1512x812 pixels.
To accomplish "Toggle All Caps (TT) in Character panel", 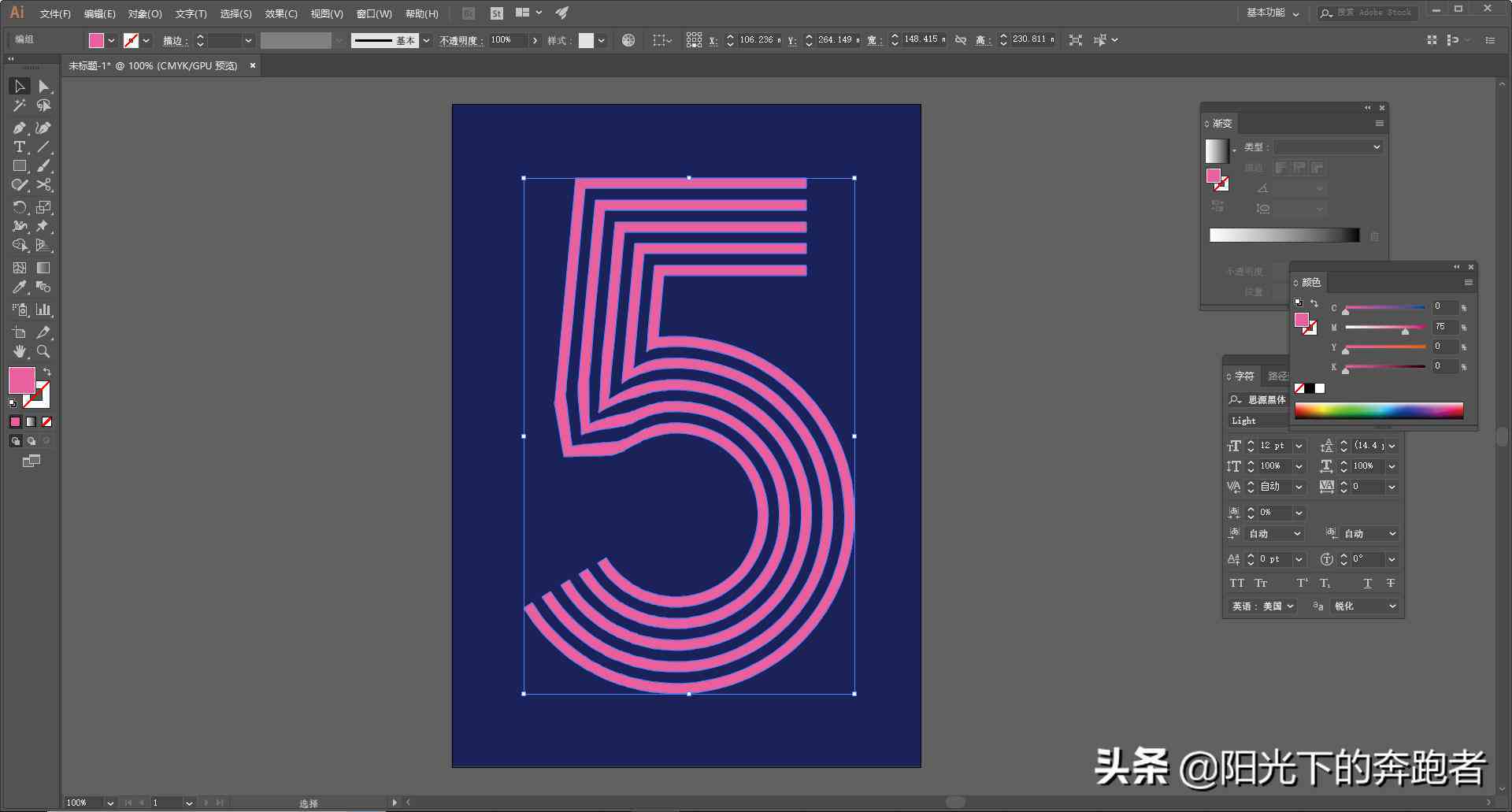I will click(1237, 584).
